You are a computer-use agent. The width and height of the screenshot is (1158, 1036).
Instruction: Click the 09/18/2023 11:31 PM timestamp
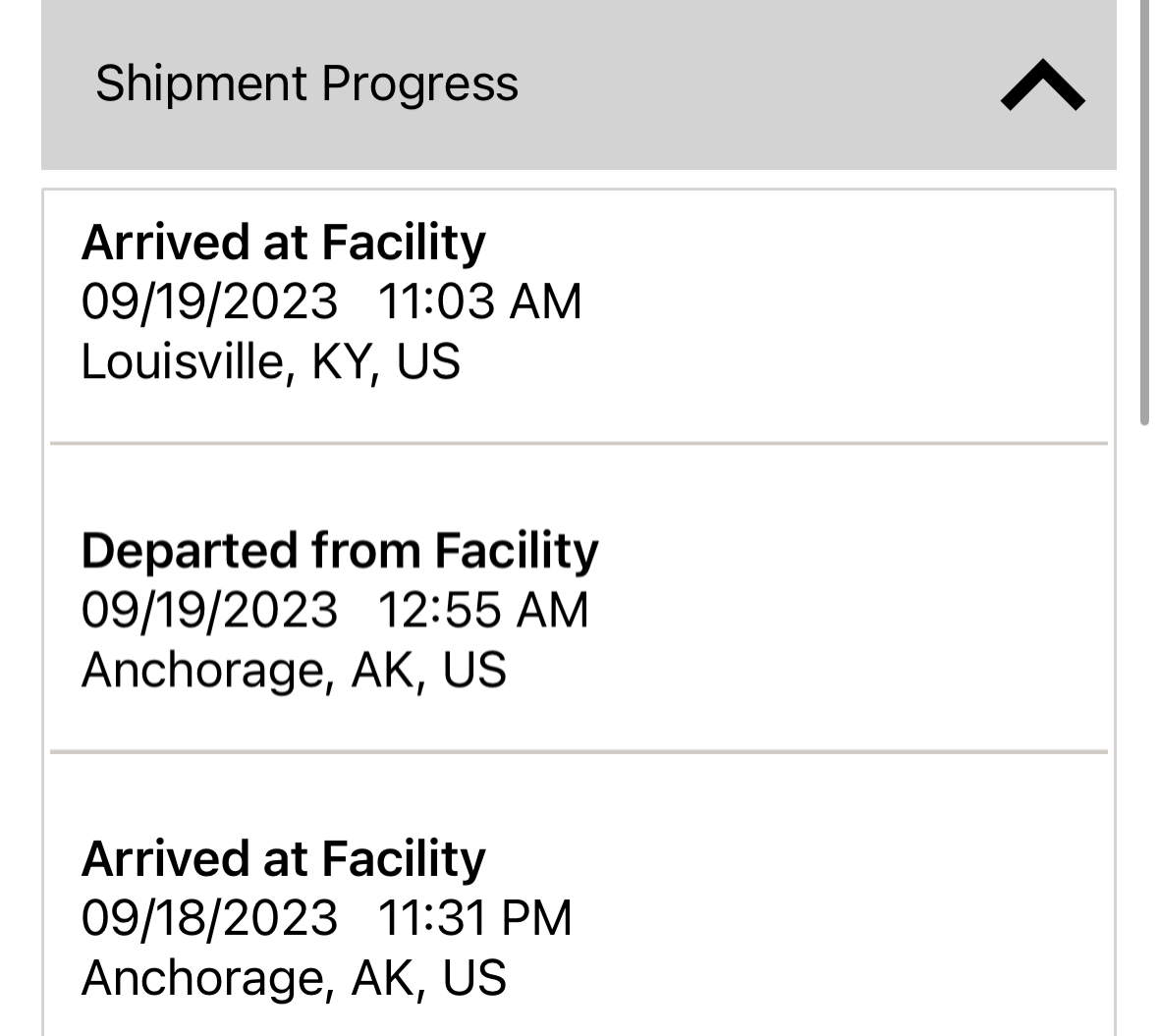pyautogui.click(x=326, y=918)
